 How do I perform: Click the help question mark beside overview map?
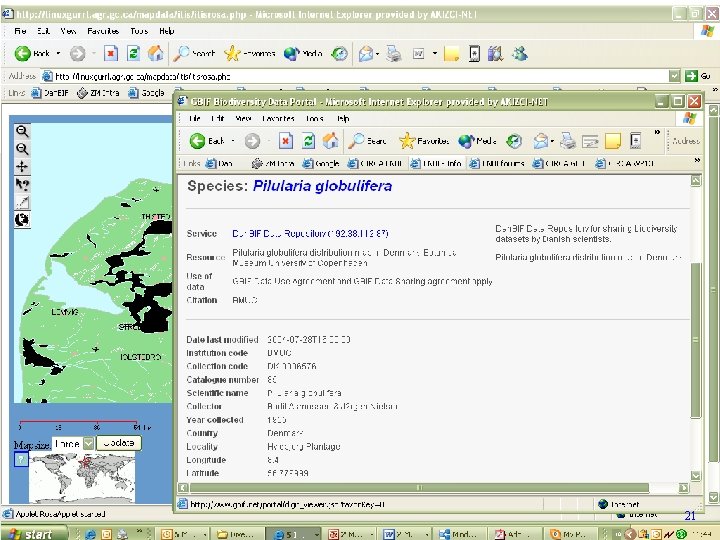21,459
